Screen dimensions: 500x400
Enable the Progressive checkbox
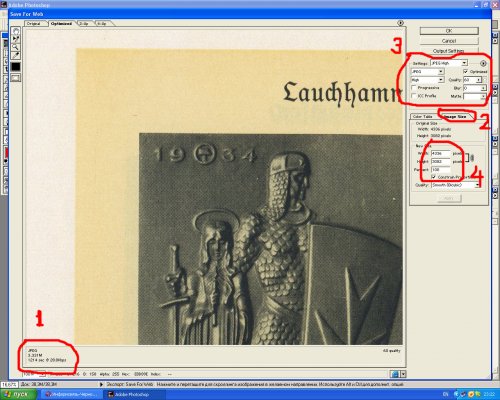(x=414, y=88)
